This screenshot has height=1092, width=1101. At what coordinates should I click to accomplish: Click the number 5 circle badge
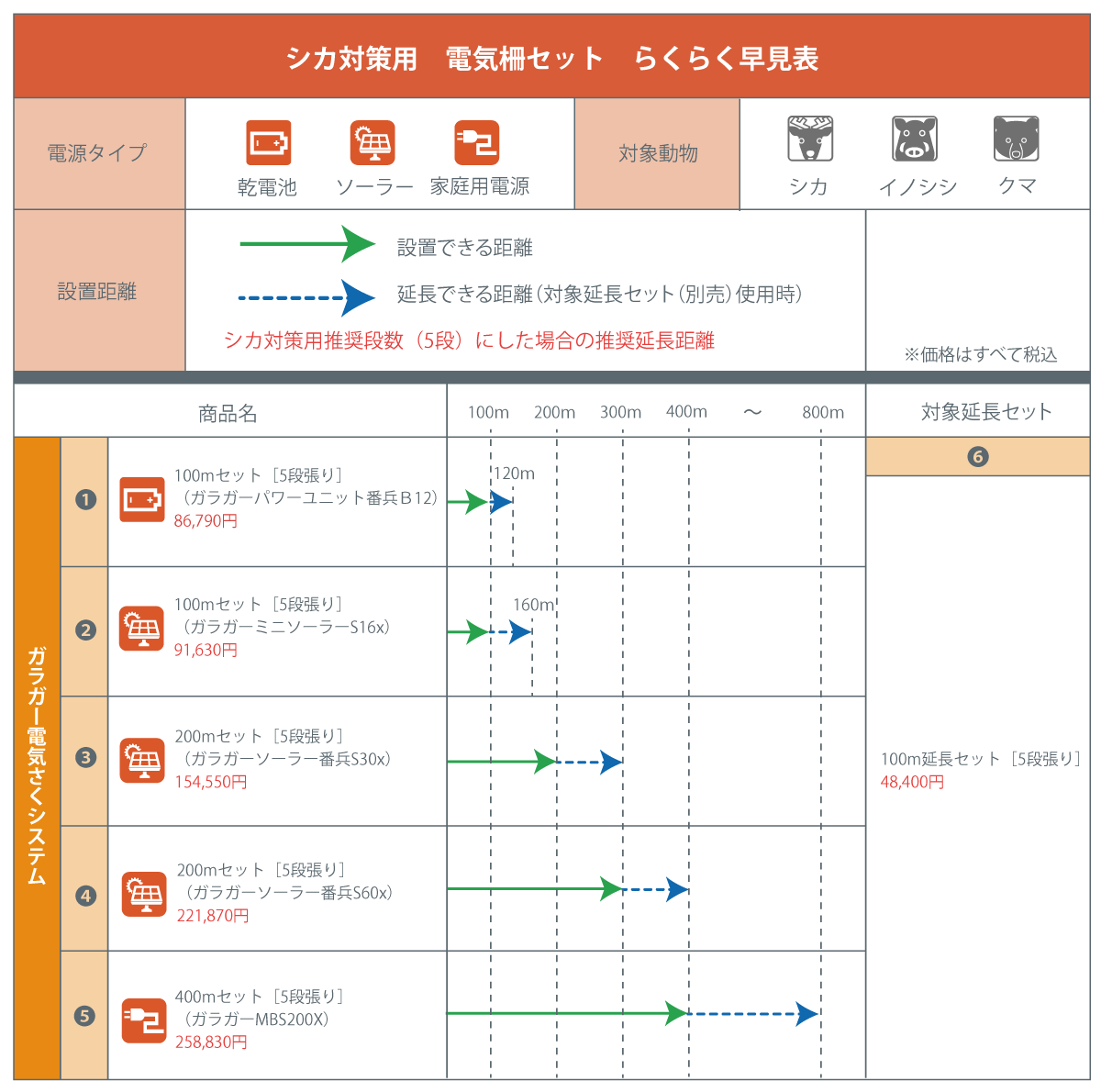coord(85,1016)
